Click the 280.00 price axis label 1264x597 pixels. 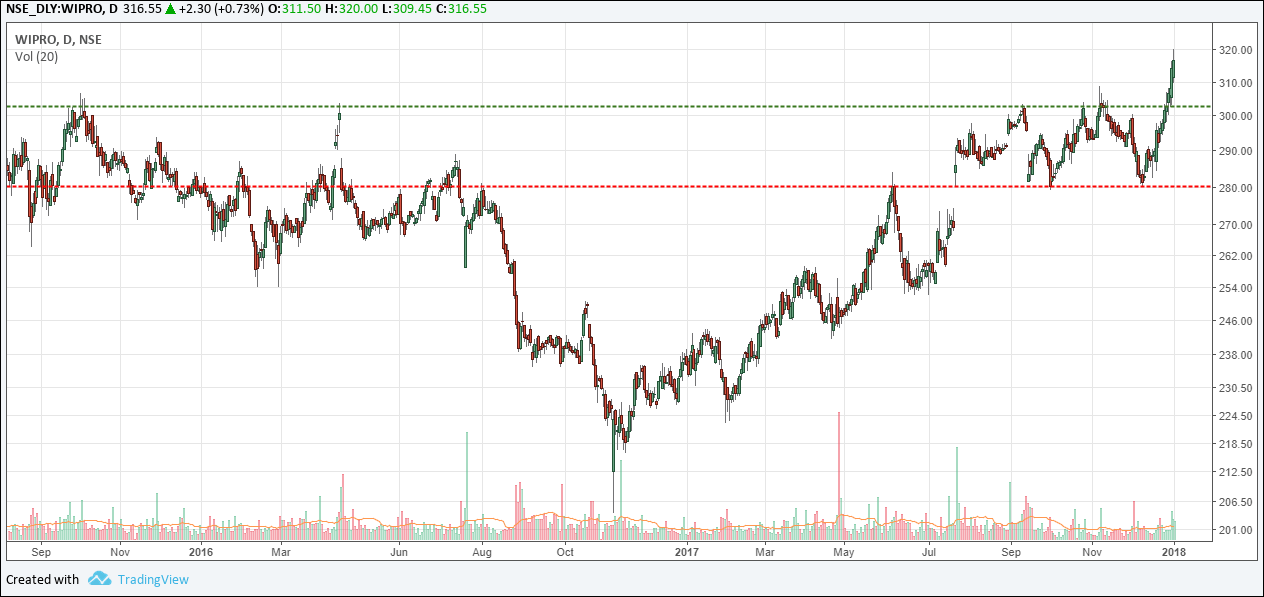pos(1238,188)
